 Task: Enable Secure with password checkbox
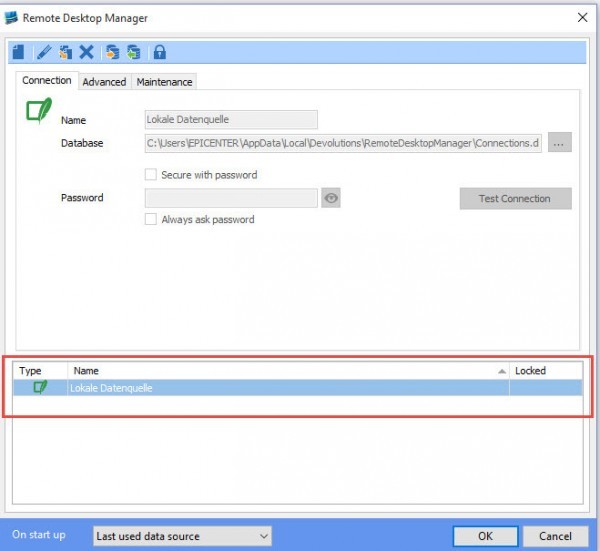[151, 175]
